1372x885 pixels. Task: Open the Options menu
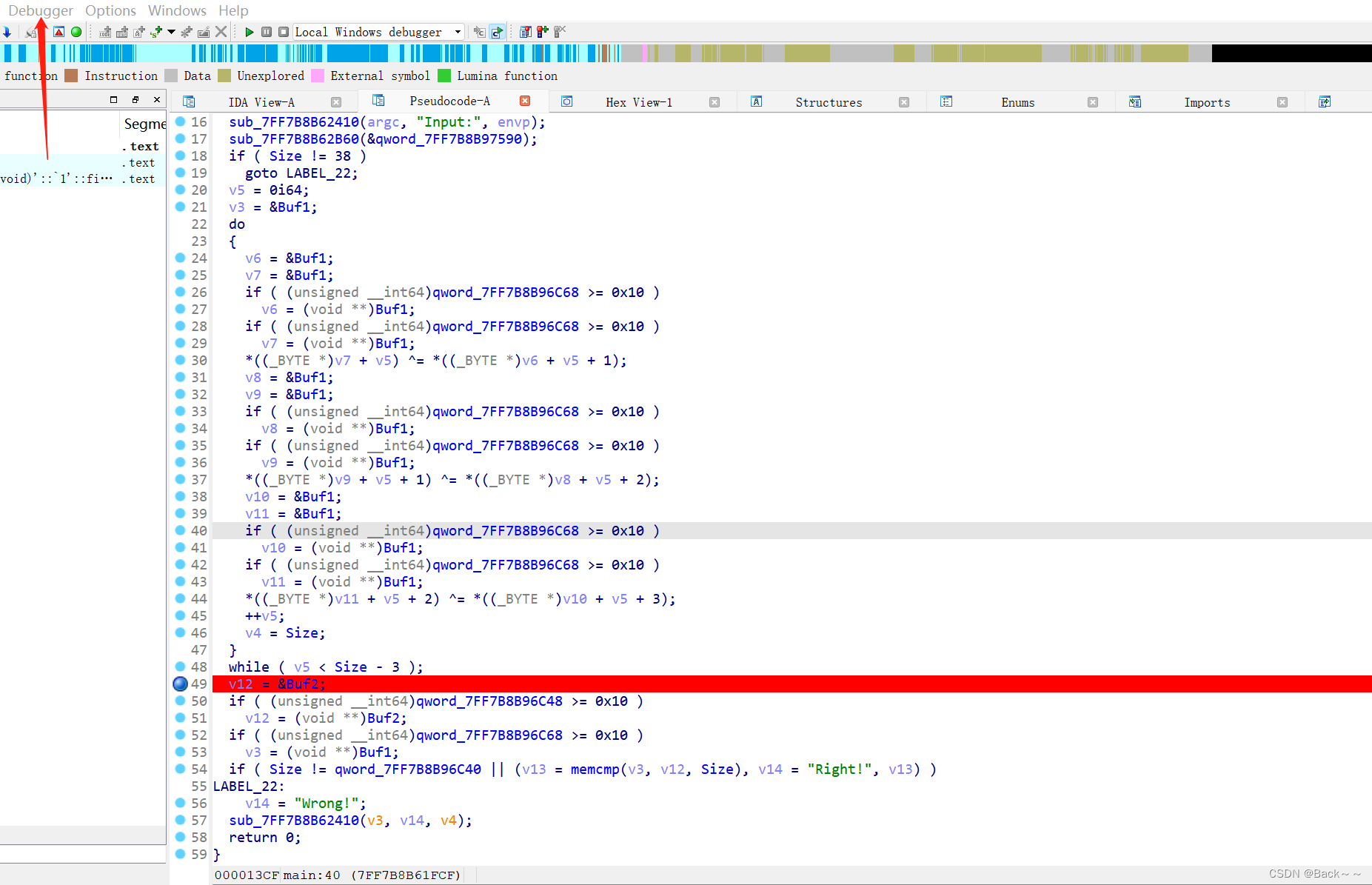[110, 10]
